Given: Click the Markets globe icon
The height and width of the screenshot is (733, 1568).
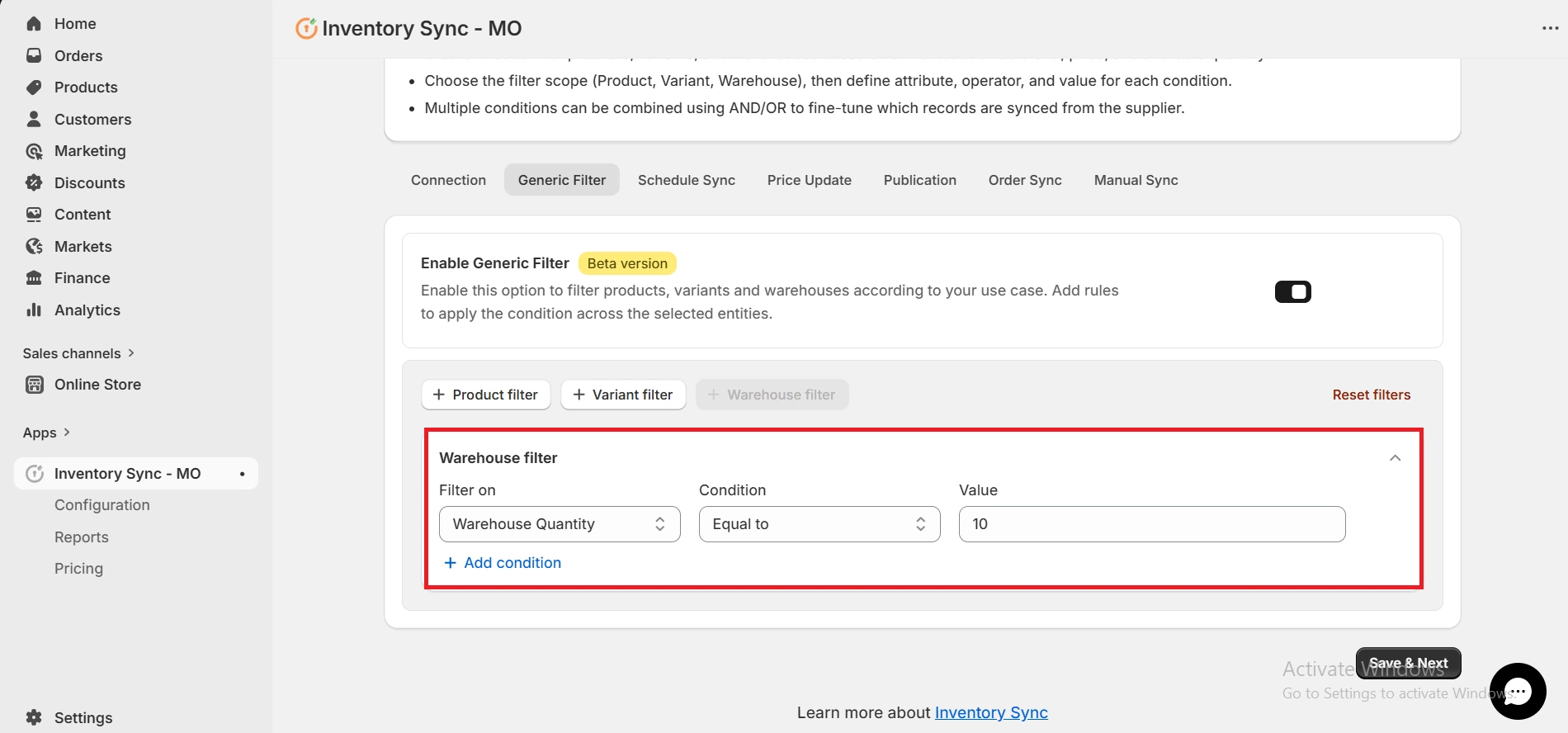Looking at the screenshot, I should [x=34, y=246].
